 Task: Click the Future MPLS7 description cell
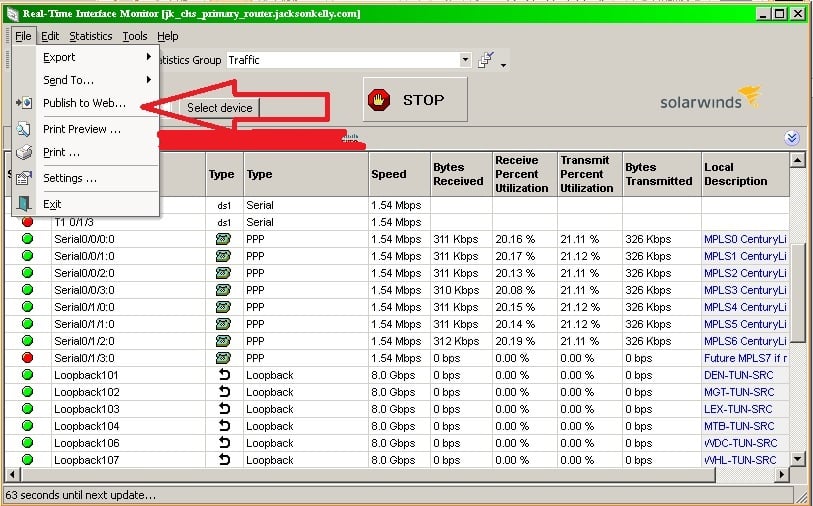tap(746, 358)
